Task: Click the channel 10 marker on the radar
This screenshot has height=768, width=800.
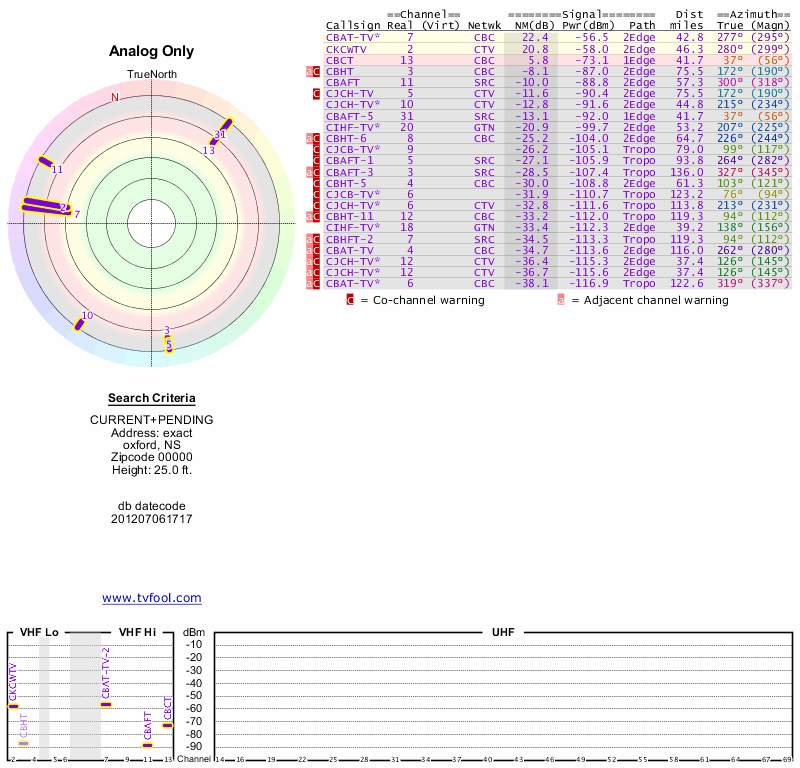Action: (x=79, y=322)
